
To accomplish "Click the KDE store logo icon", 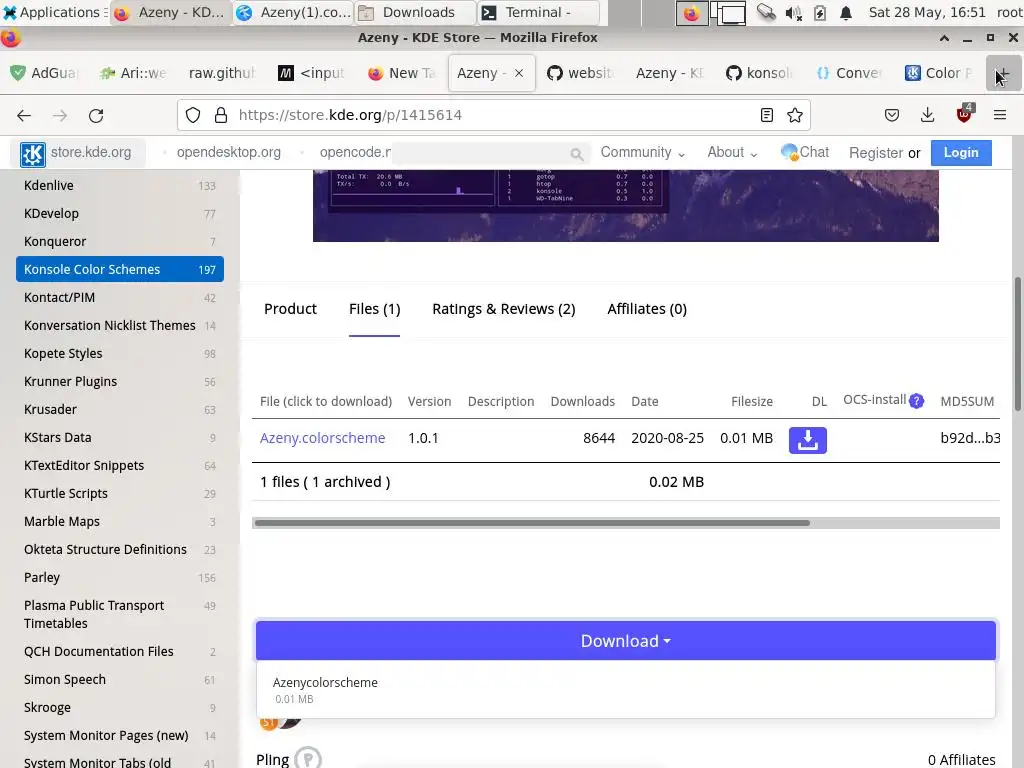I will pos(33,154).
